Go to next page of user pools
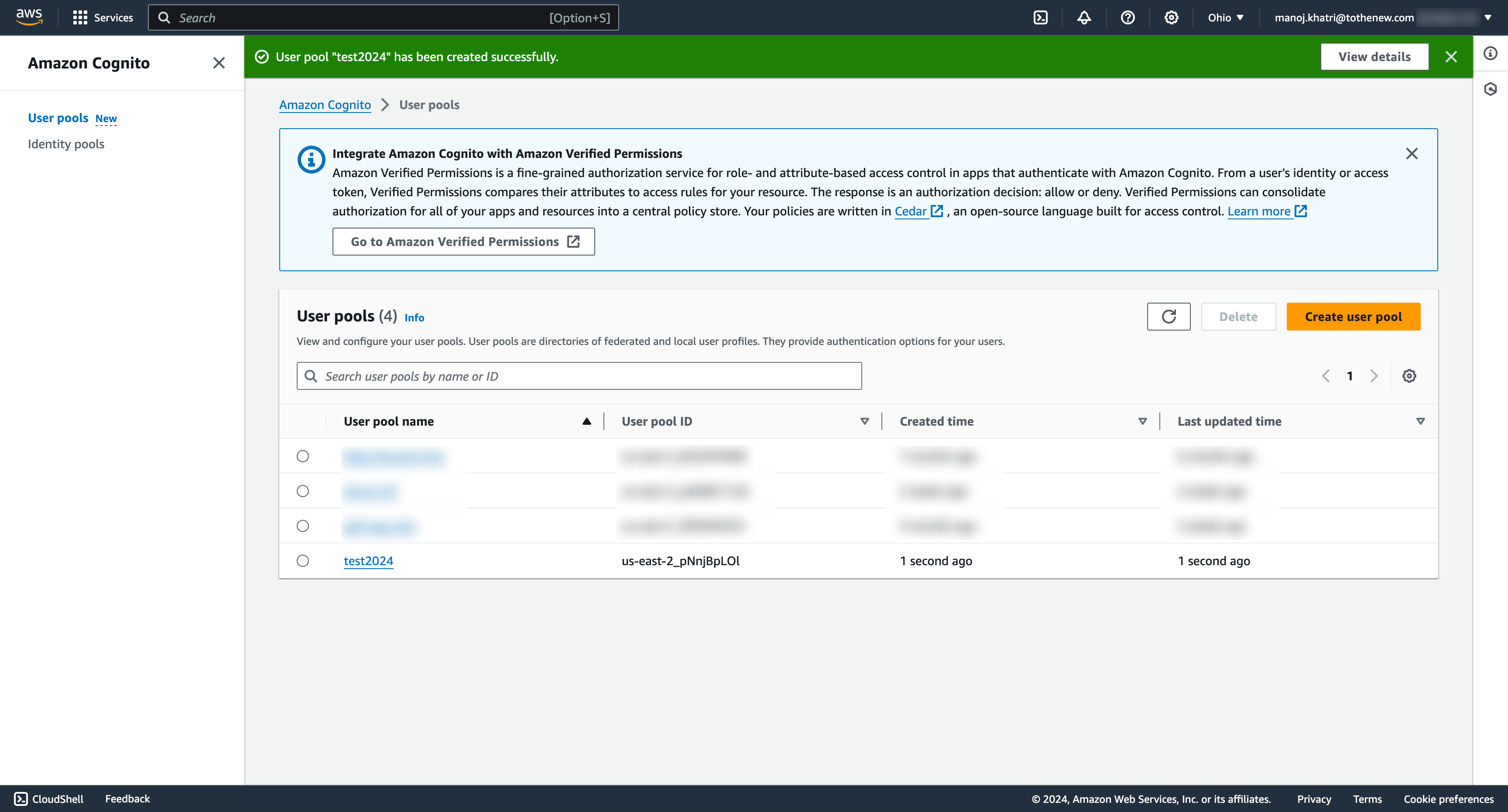 (1374, 375)
